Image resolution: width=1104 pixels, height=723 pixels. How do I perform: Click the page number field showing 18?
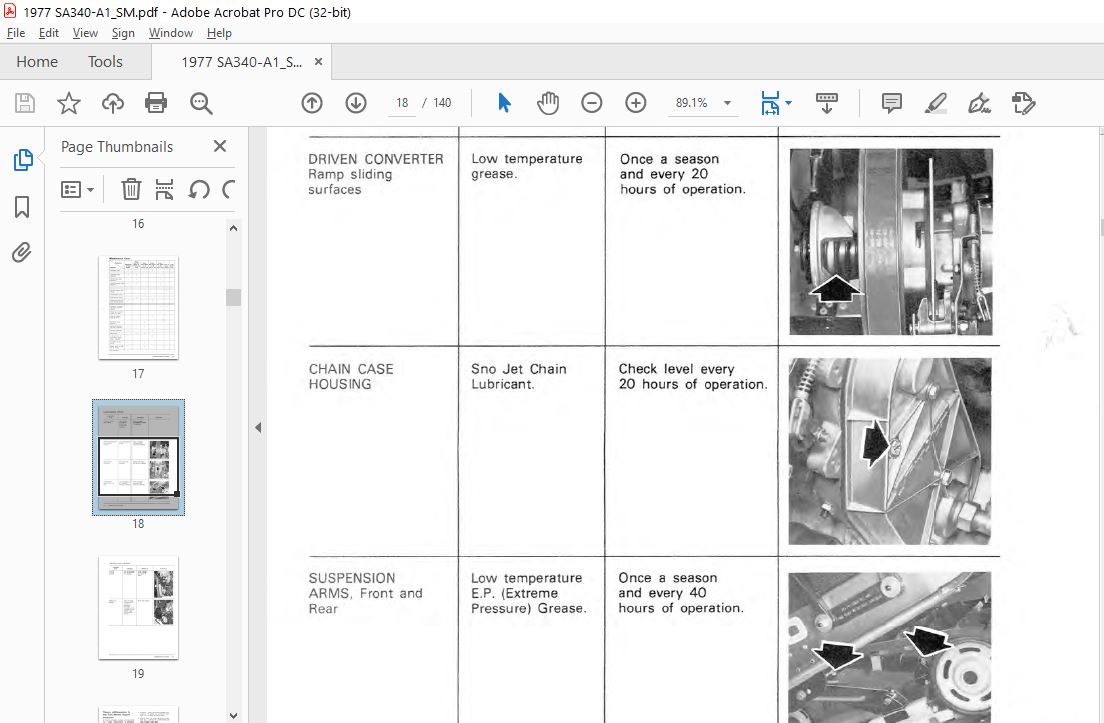tap(402, 103)
